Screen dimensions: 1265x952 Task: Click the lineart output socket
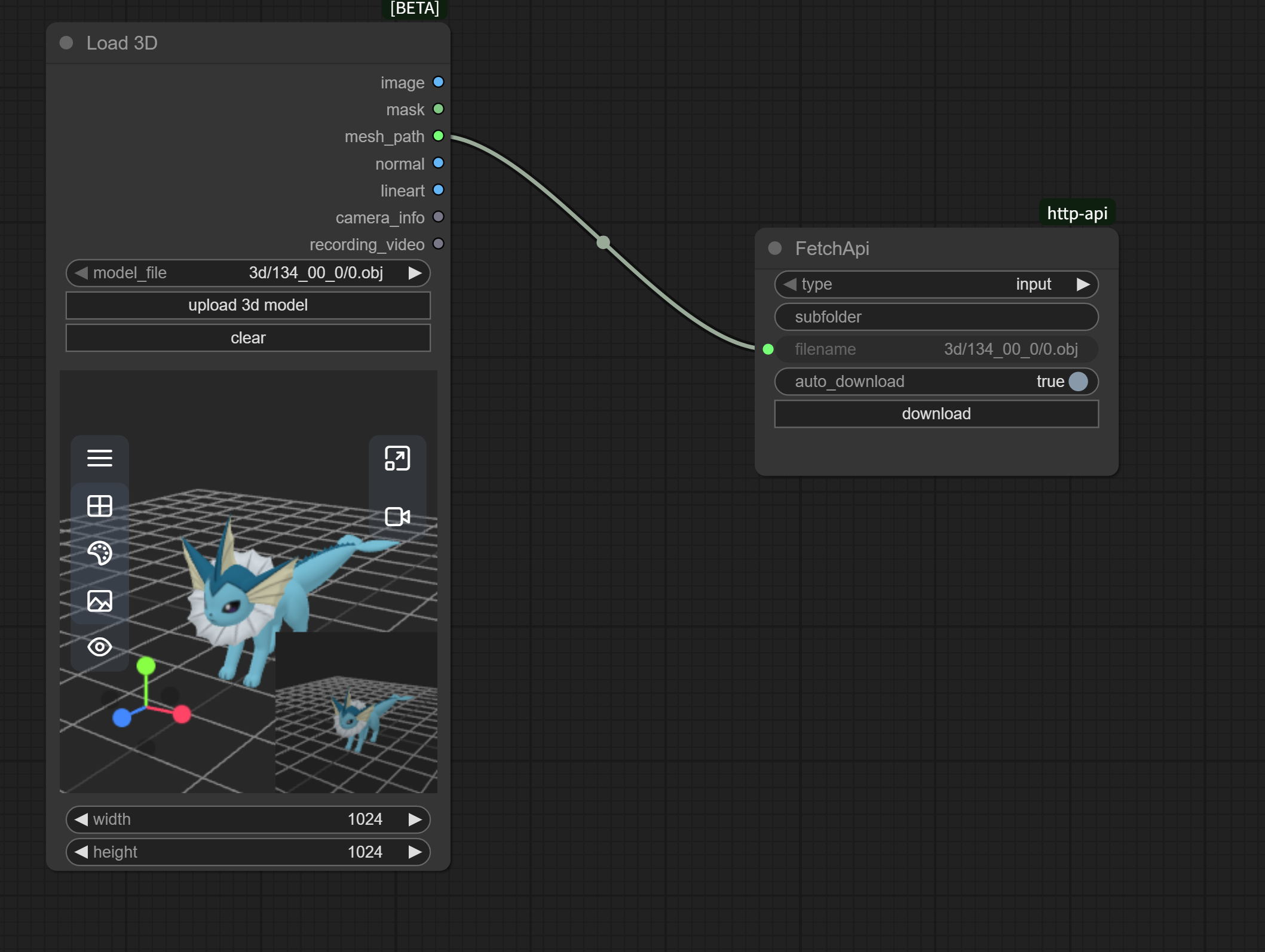click(439, 190)
